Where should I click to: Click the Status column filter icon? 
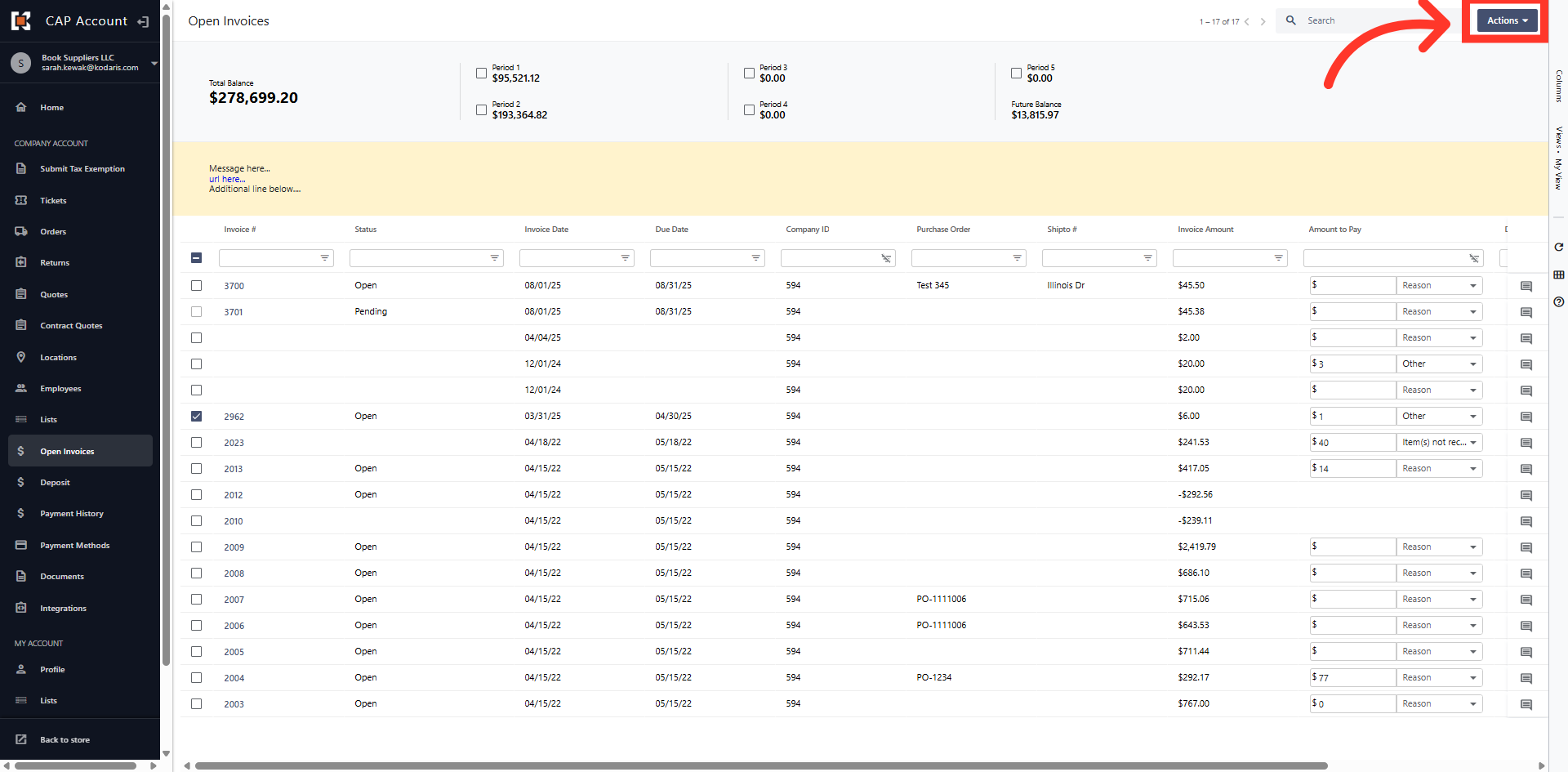pyautogui.click(x=494, y=258)
